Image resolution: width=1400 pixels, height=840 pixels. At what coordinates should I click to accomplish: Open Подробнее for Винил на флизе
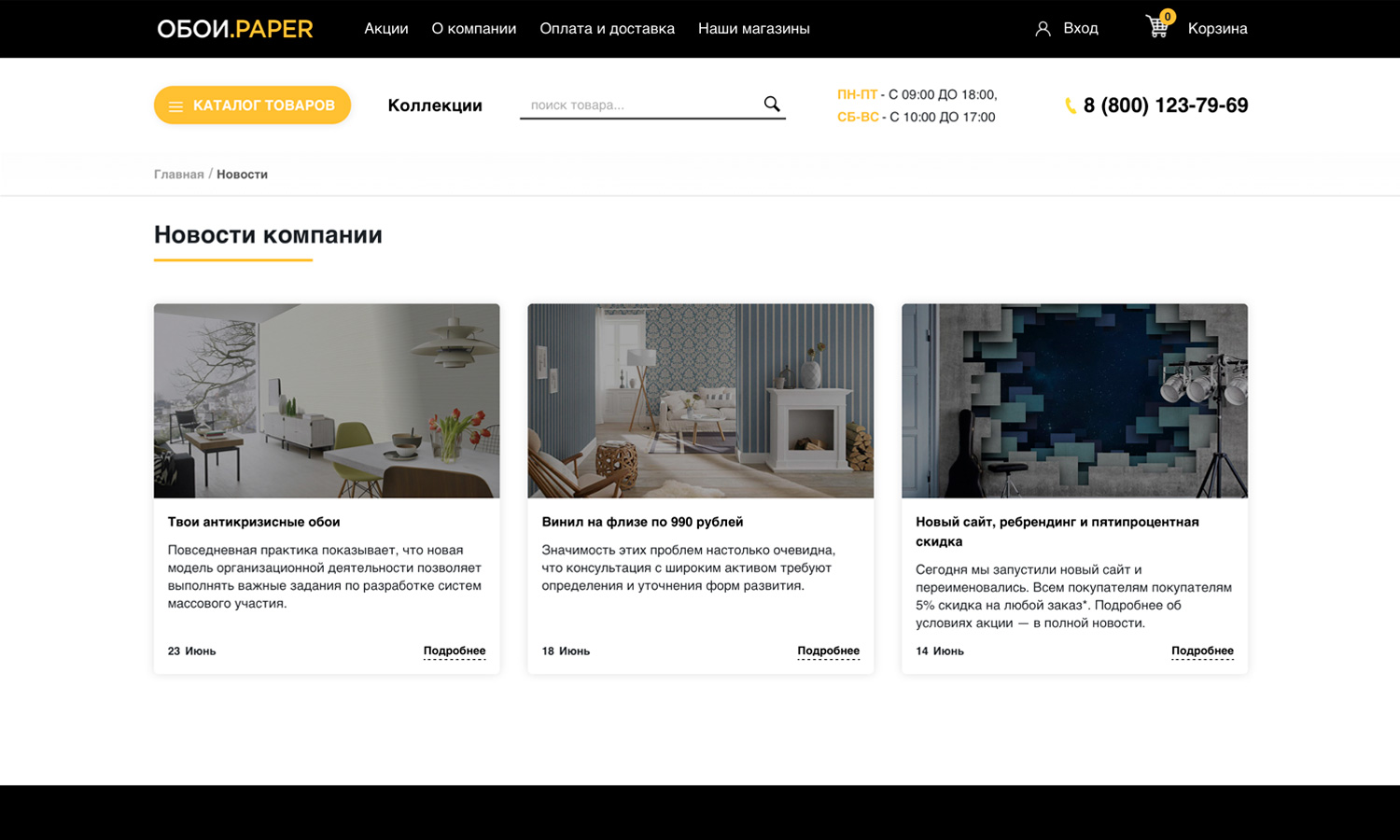coord(829,651)
